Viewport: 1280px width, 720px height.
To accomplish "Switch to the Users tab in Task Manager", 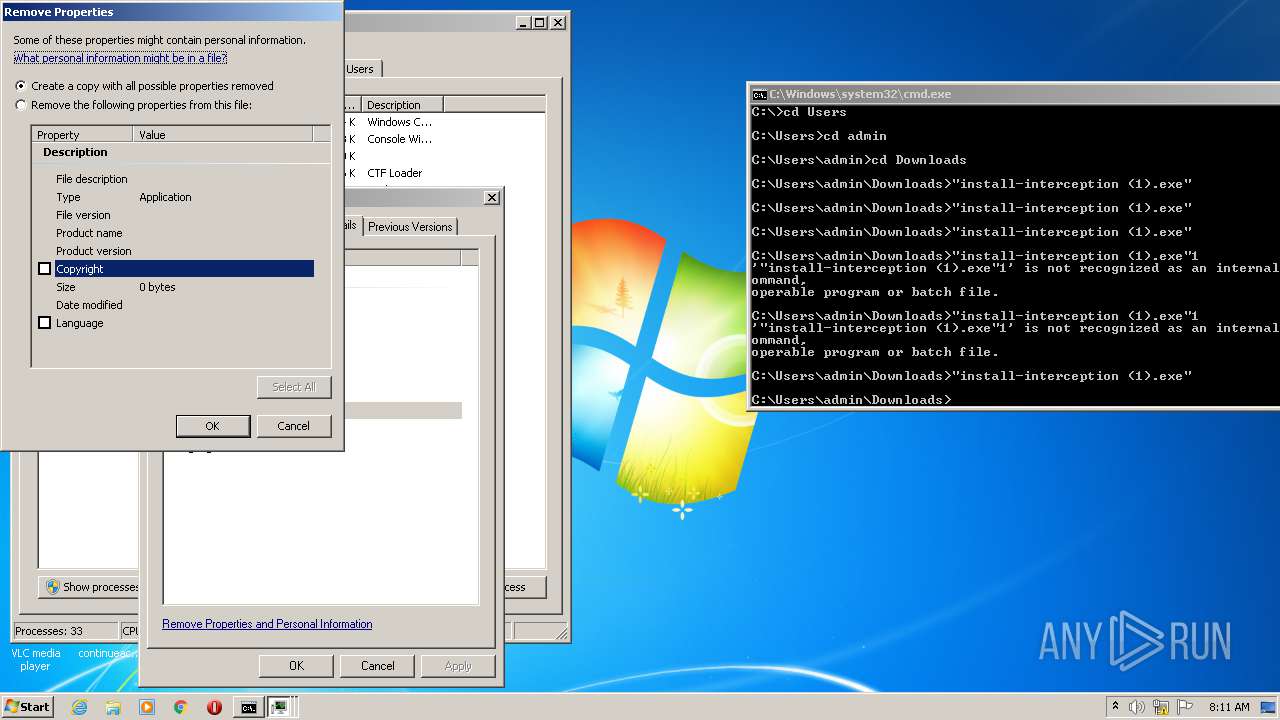I will pos(360,69).
